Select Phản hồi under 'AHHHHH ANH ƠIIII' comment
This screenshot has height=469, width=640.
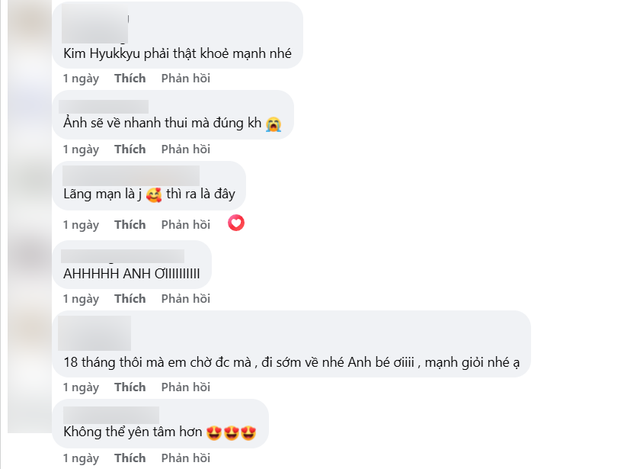[x=186, y=298]
